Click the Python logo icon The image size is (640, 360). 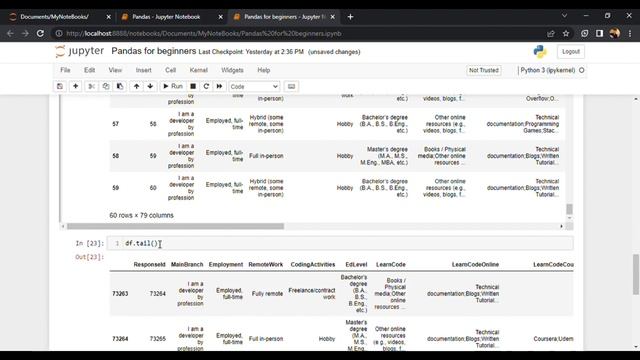(x=540, y=51)
